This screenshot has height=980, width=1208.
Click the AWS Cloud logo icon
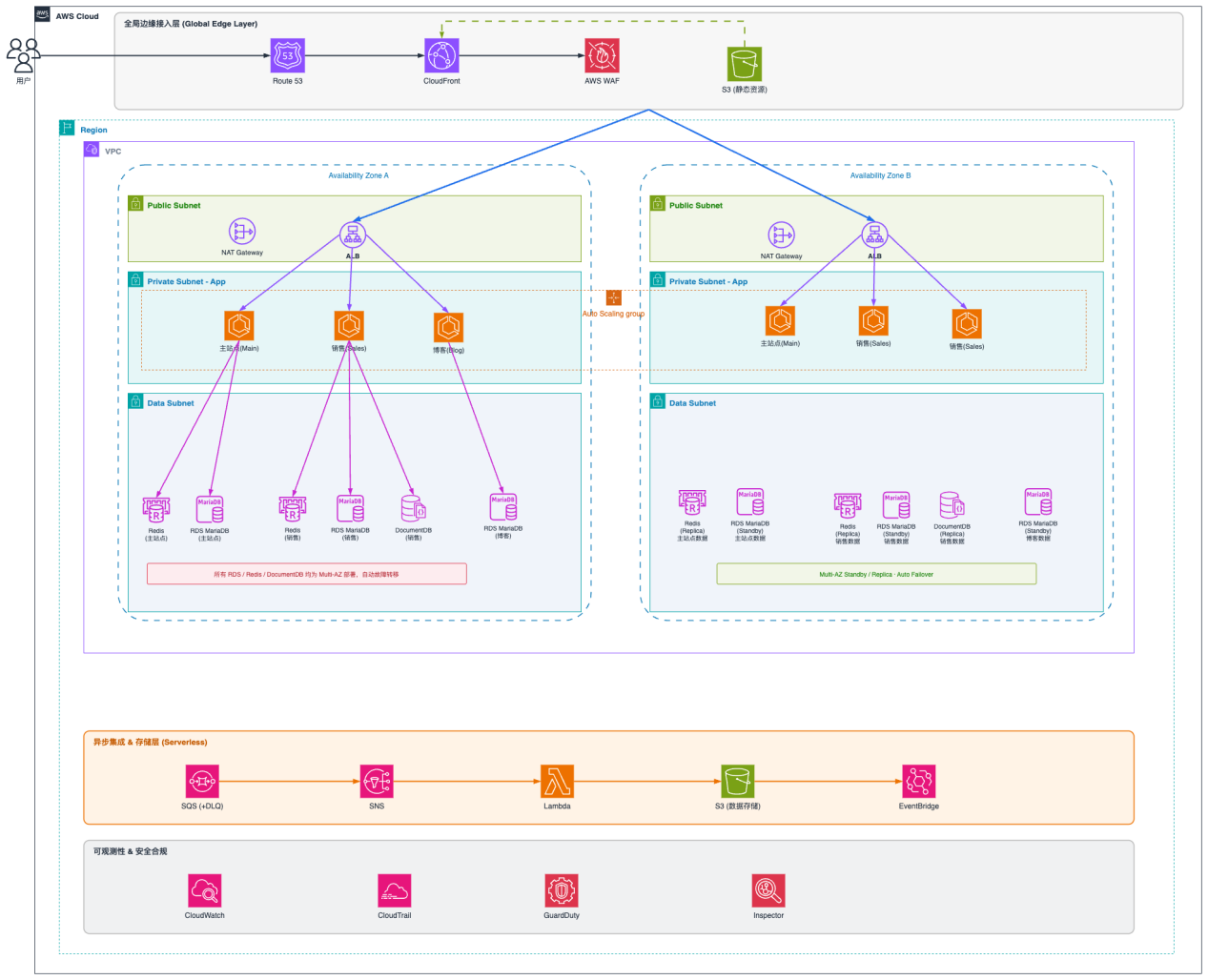tap(43, 14)
